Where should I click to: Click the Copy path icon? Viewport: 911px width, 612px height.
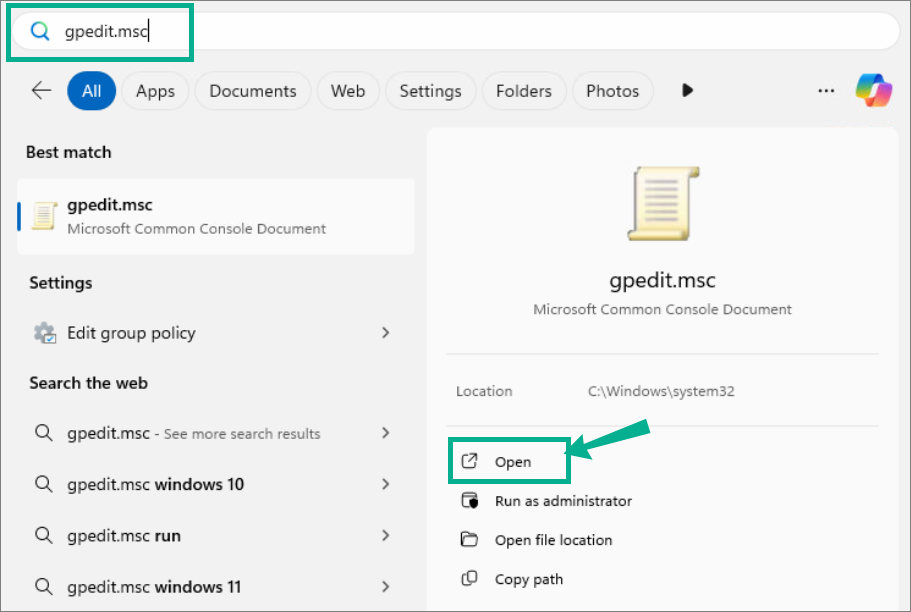(469, 579)
